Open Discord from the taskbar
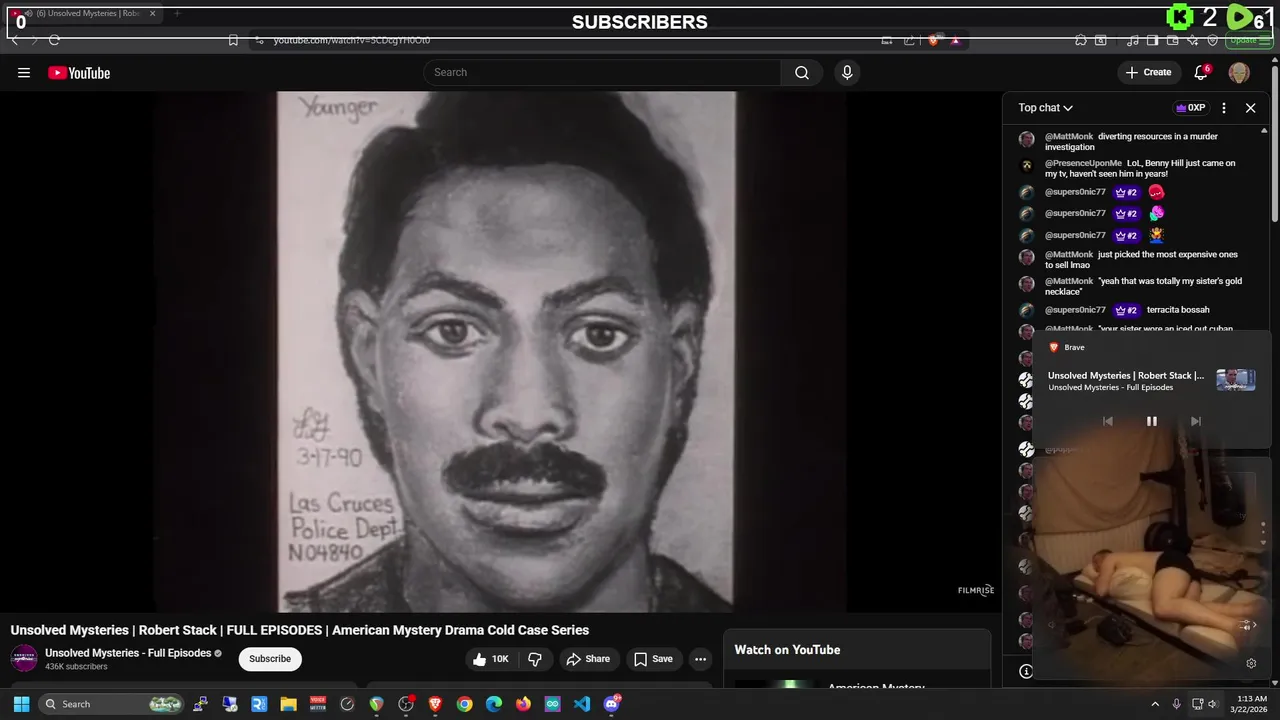Viewport: 1280px width, 720px height. coord(612,704)
